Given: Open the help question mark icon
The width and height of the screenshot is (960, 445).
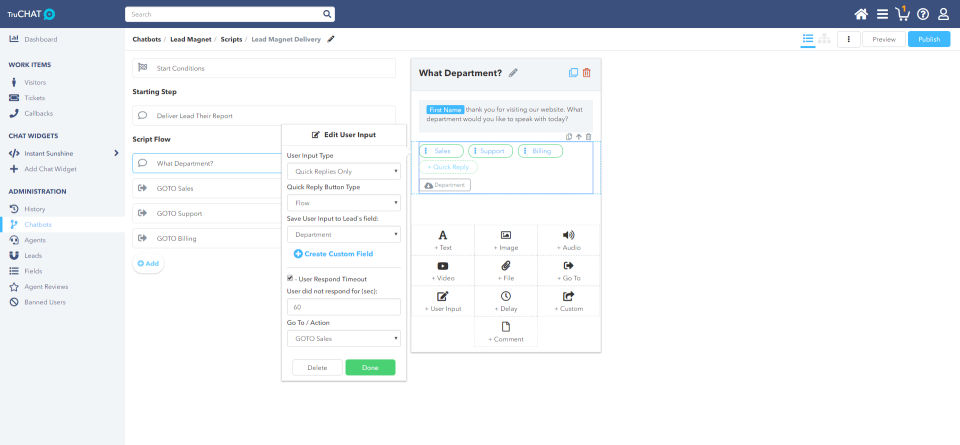Looking at the screenshot, I should [x=923, y=14].
